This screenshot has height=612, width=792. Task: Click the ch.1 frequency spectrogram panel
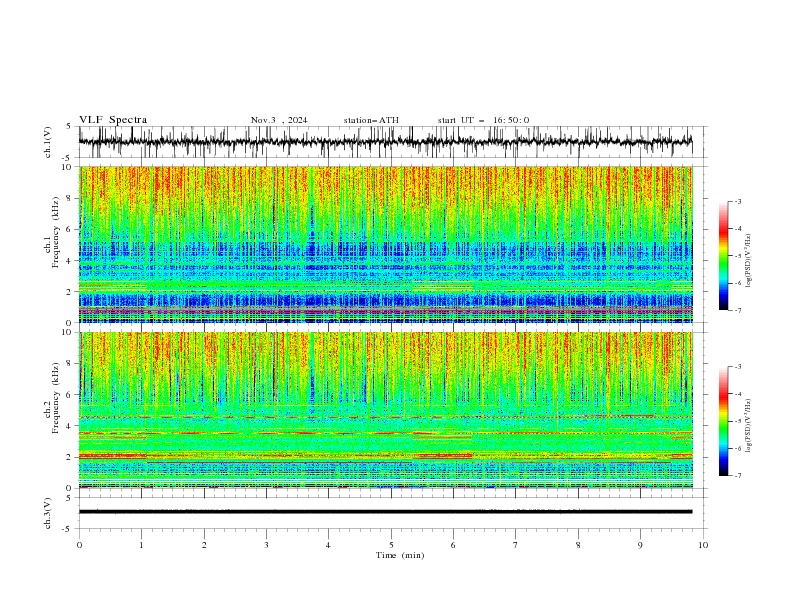[385, 244]
